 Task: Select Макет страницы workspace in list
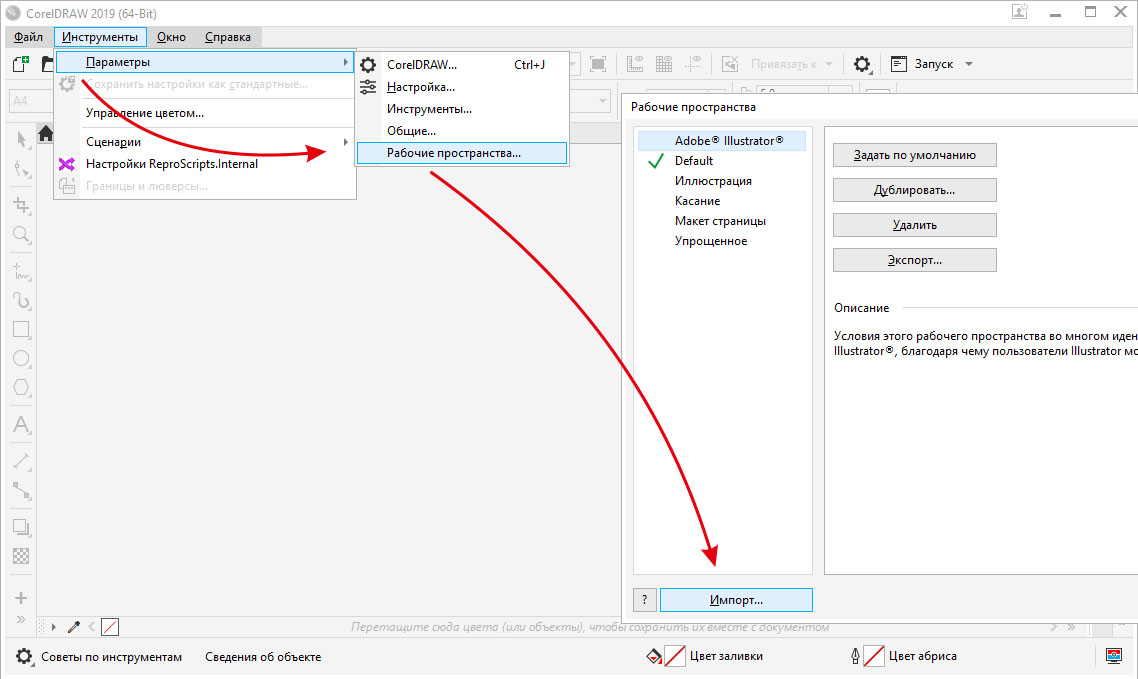[722, 221]
